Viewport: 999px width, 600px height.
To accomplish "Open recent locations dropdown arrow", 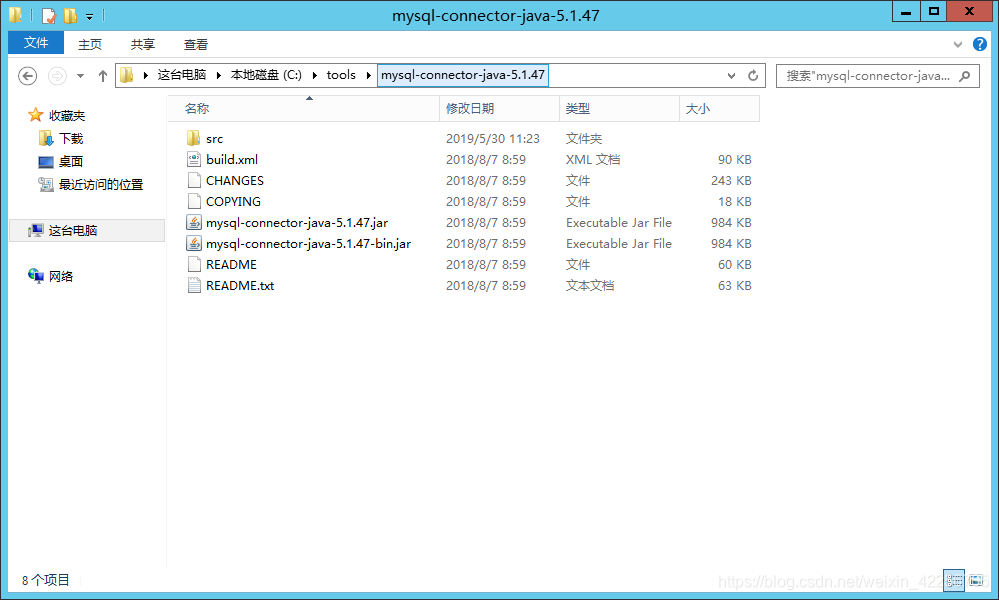I will pos(80,76).
